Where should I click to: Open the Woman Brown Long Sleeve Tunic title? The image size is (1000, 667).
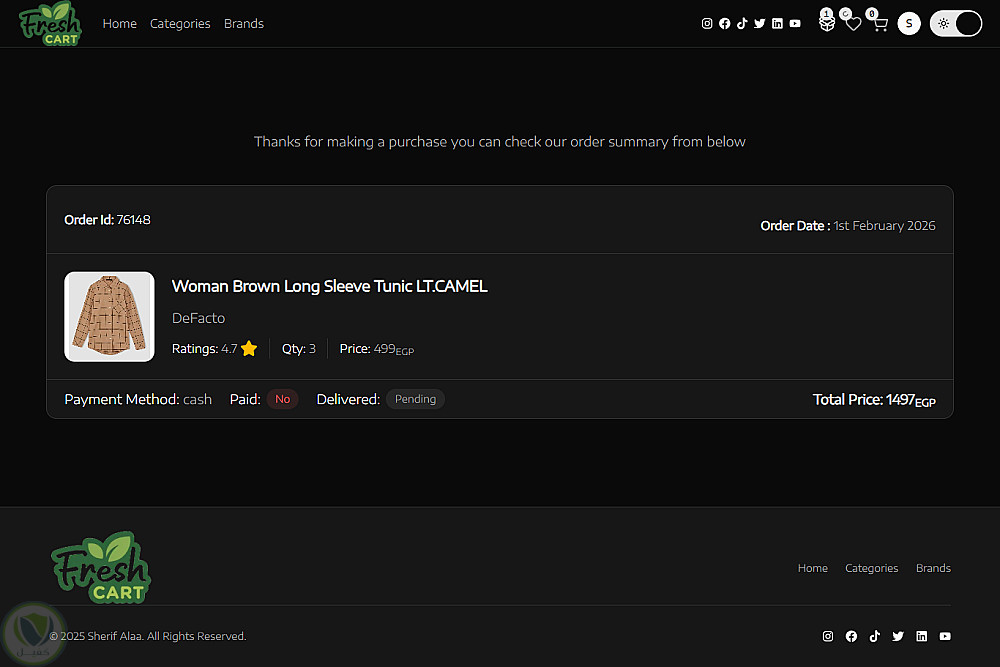(x=330, y=286)
